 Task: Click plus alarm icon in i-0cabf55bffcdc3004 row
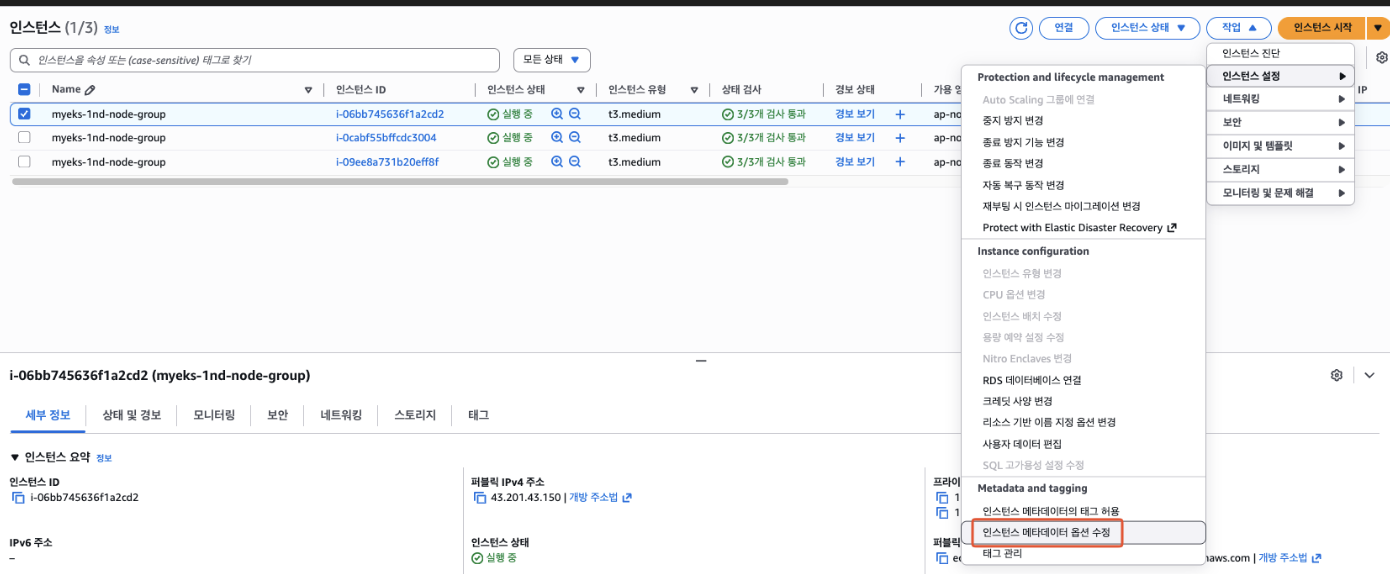900,138
